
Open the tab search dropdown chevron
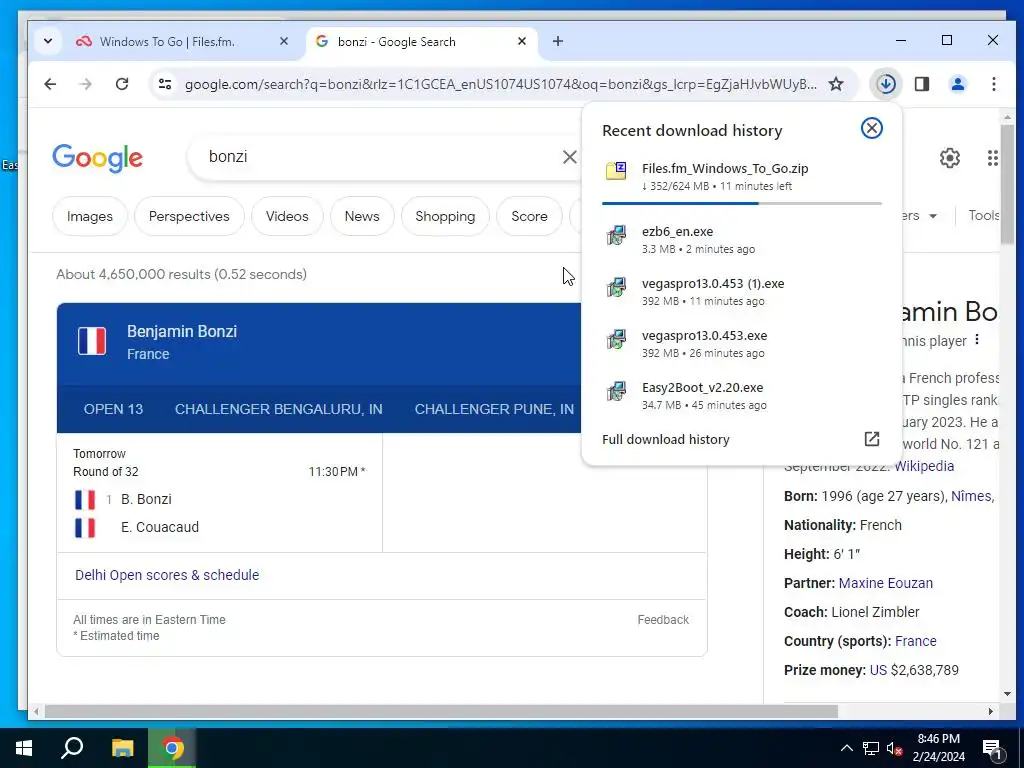pos(48,41)
